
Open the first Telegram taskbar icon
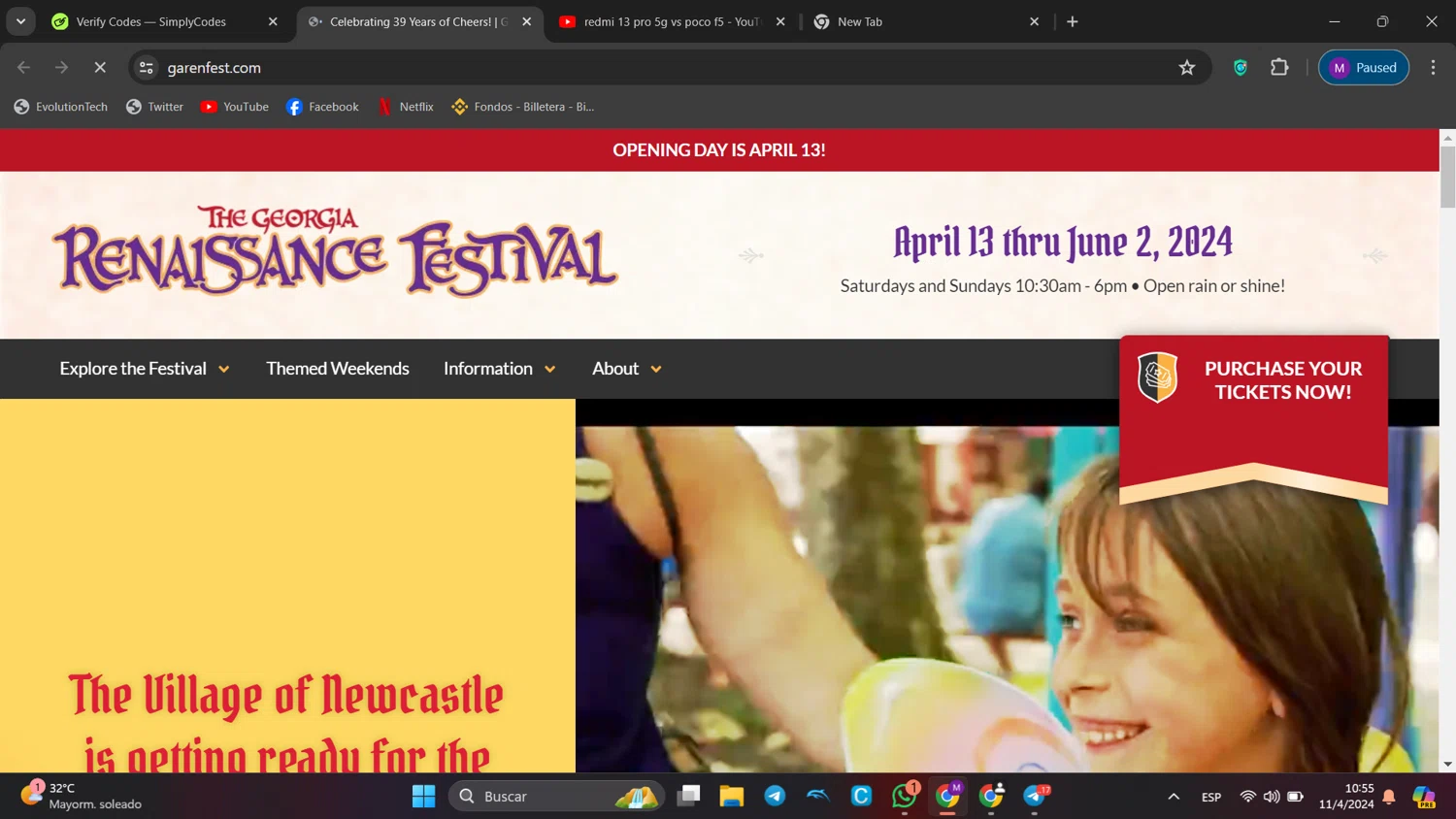pyautogui.click(x=775, y=796)
